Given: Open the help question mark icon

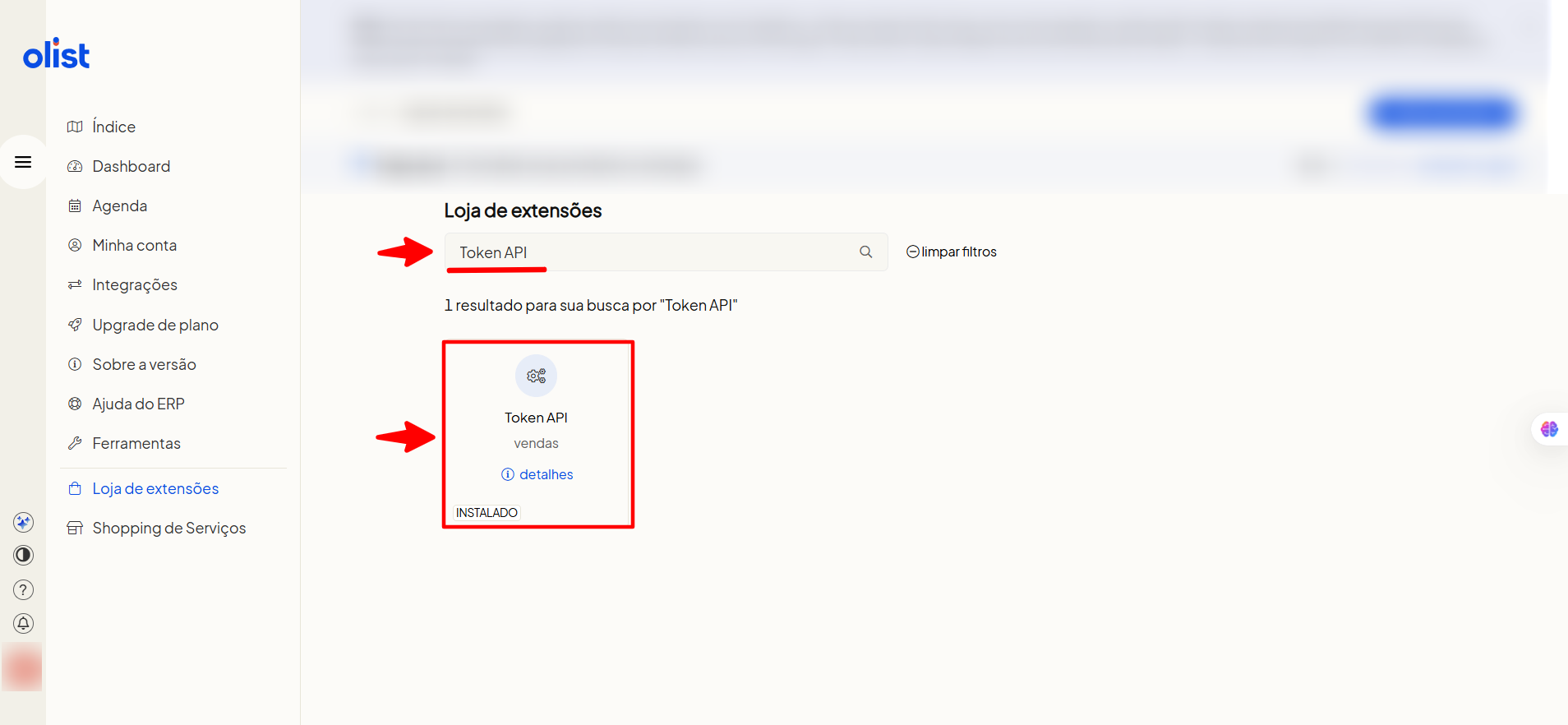Looking at the screenshot, I should [x=24, y=589].
